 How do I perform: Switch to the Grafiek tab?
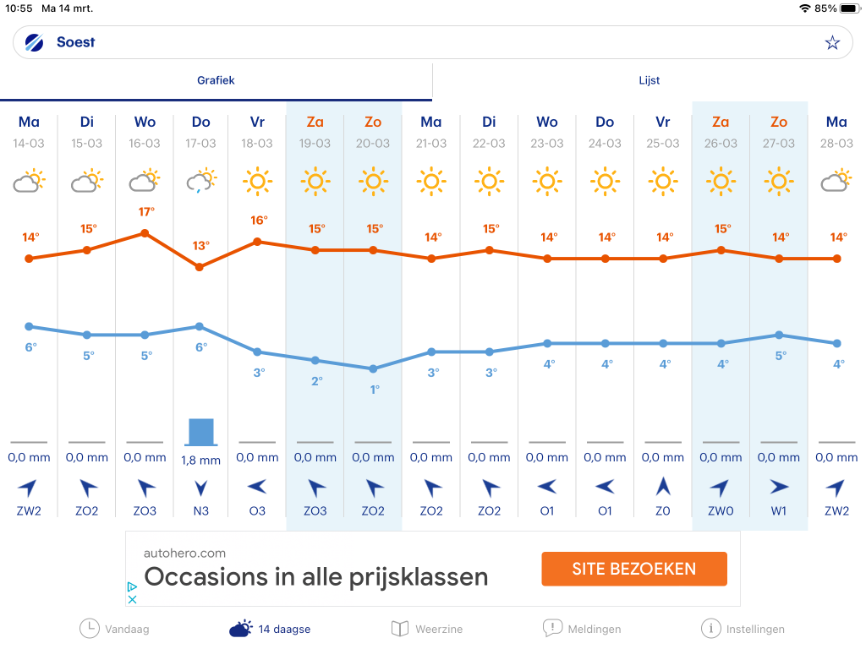[x=216, y=81]
